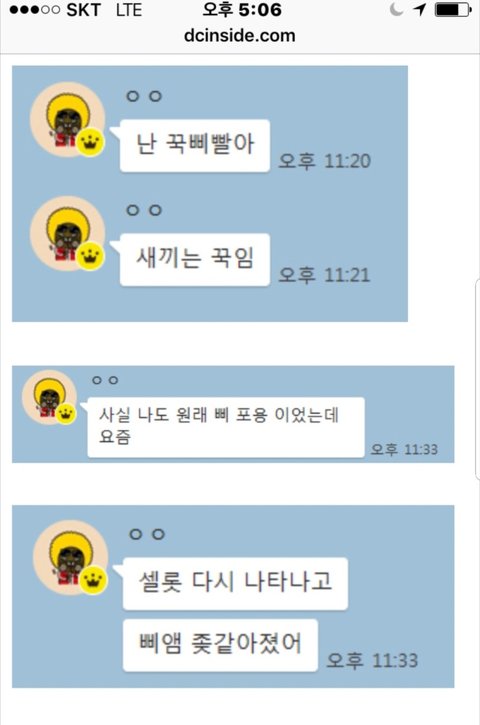Tap the 새끼는 꾹임 message bubble
Screen dimensions: 480x725
tap(195, 260)
